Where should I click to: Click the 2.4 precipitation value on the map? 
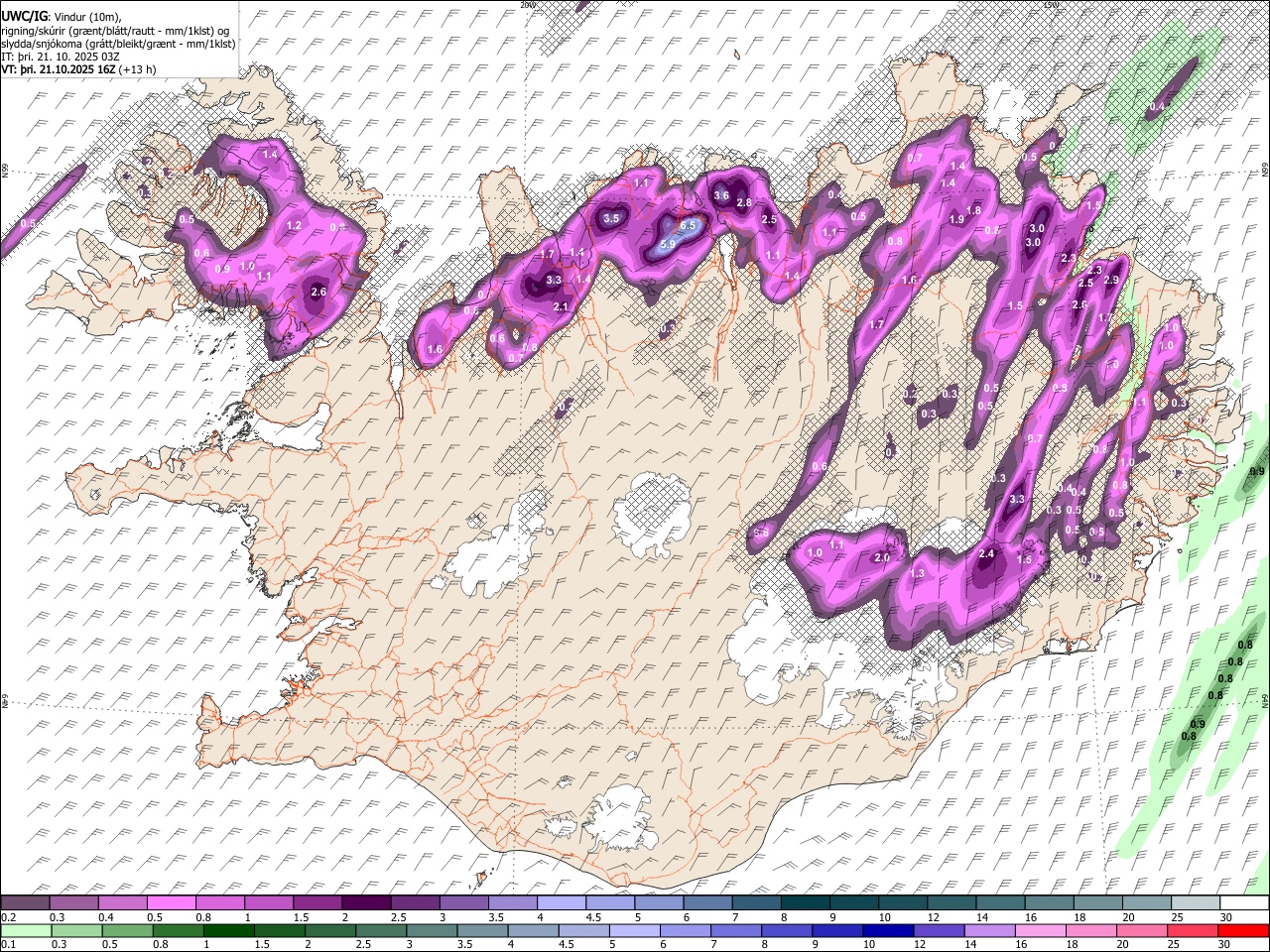point(986,553)
